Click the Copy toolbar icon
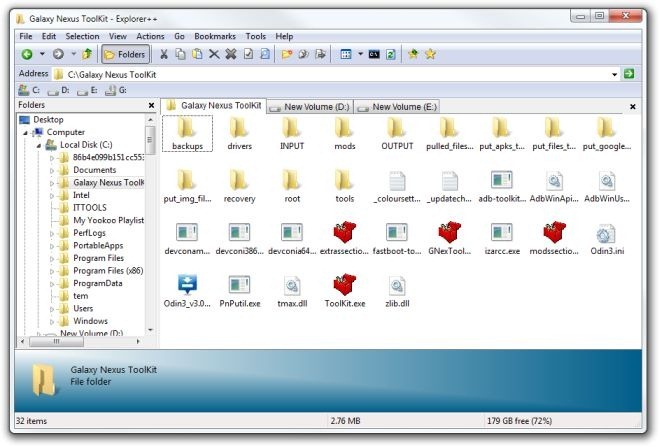Screen dimensions: 660x447 (x=181, y=54)
